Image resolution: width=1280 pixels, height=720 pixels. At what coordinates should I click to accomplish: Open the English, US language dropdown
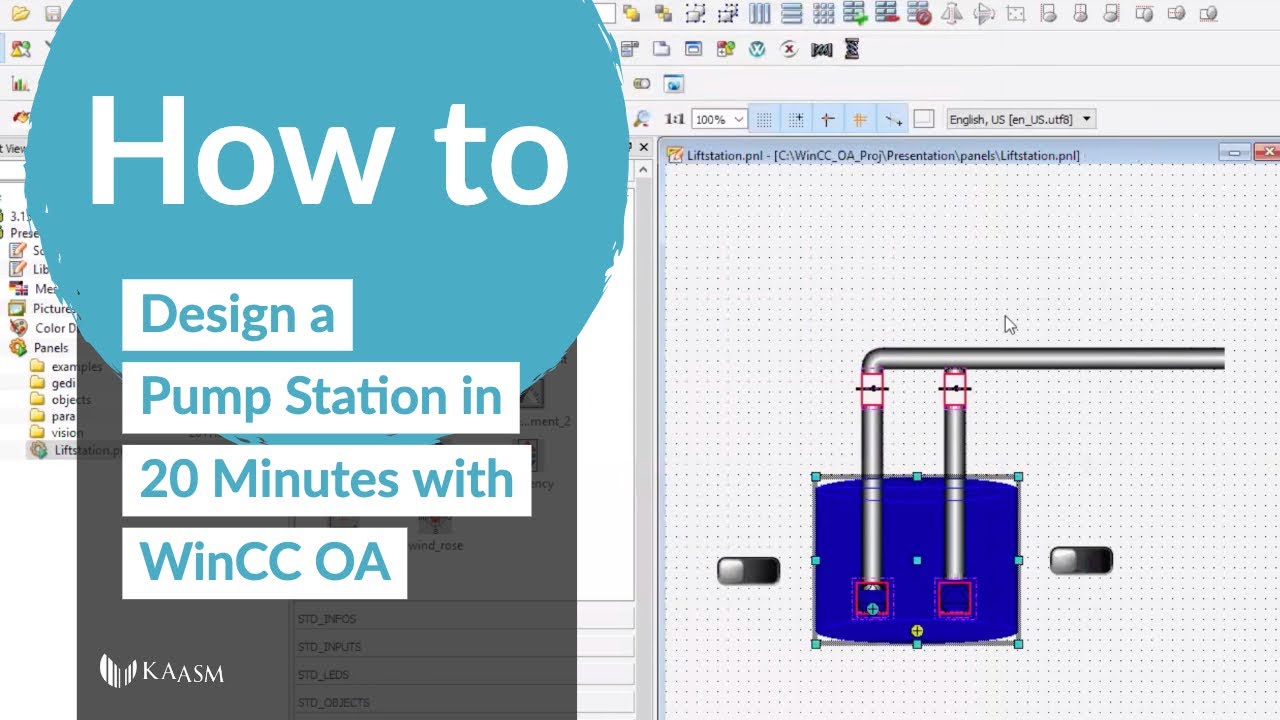[x=1020, y=119]
